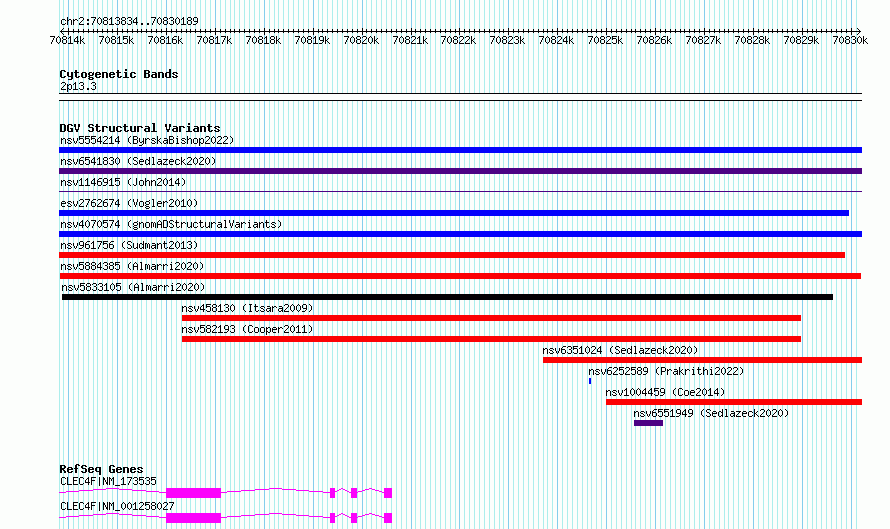Select the nsv5554214 blue variant bar

point(460,150)
